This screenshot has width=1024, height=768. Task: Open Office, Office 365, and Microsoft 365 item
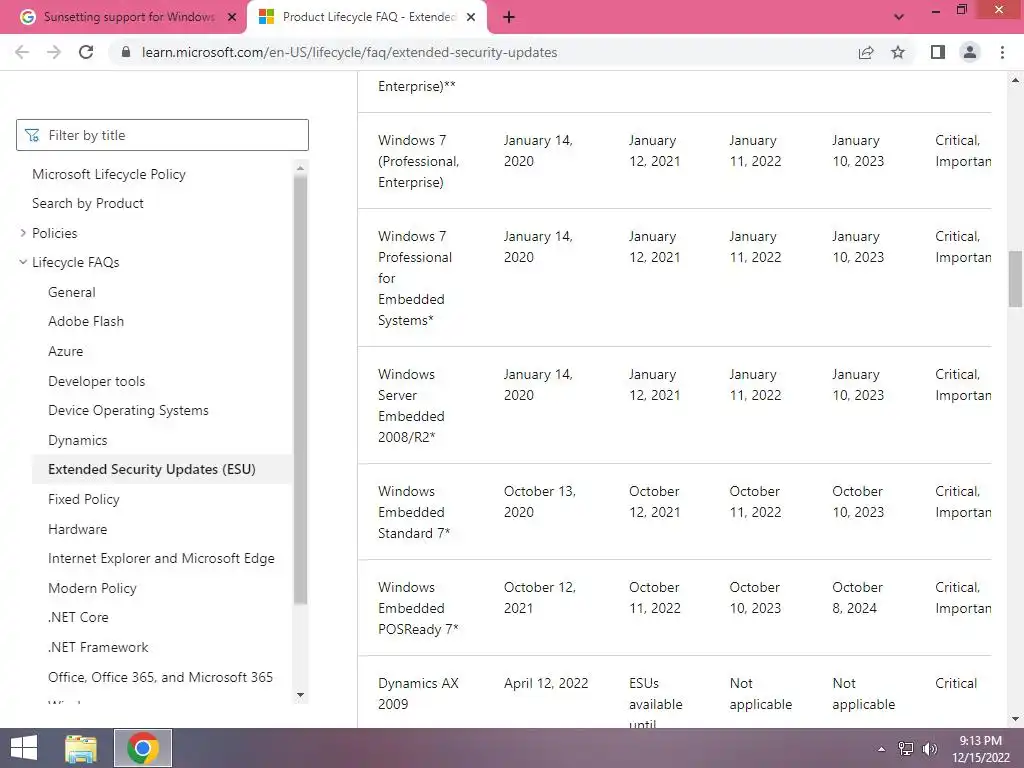point(160,677)
